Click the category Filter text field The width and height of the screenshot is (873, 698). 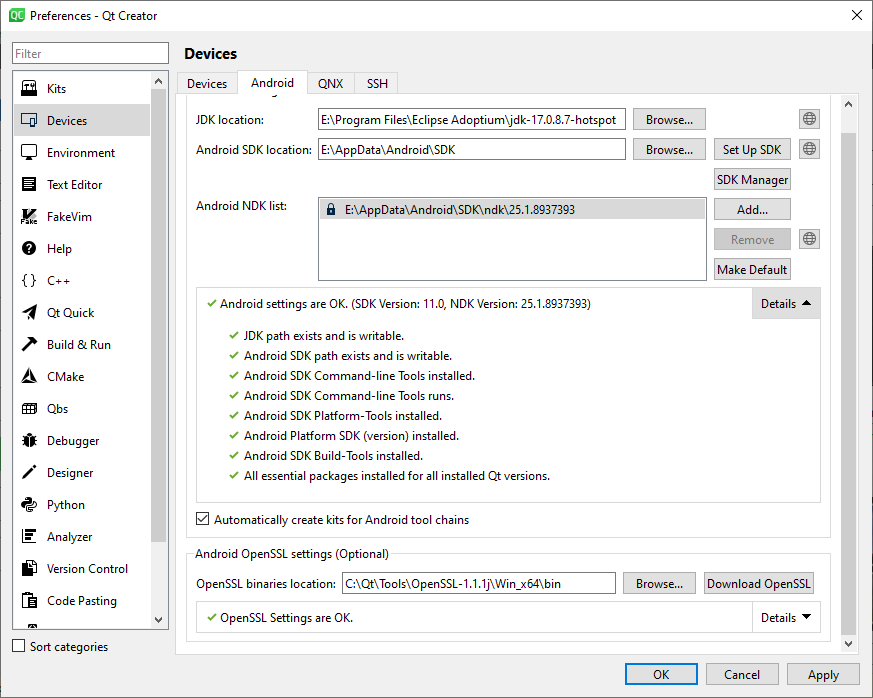tap(91, 54)
